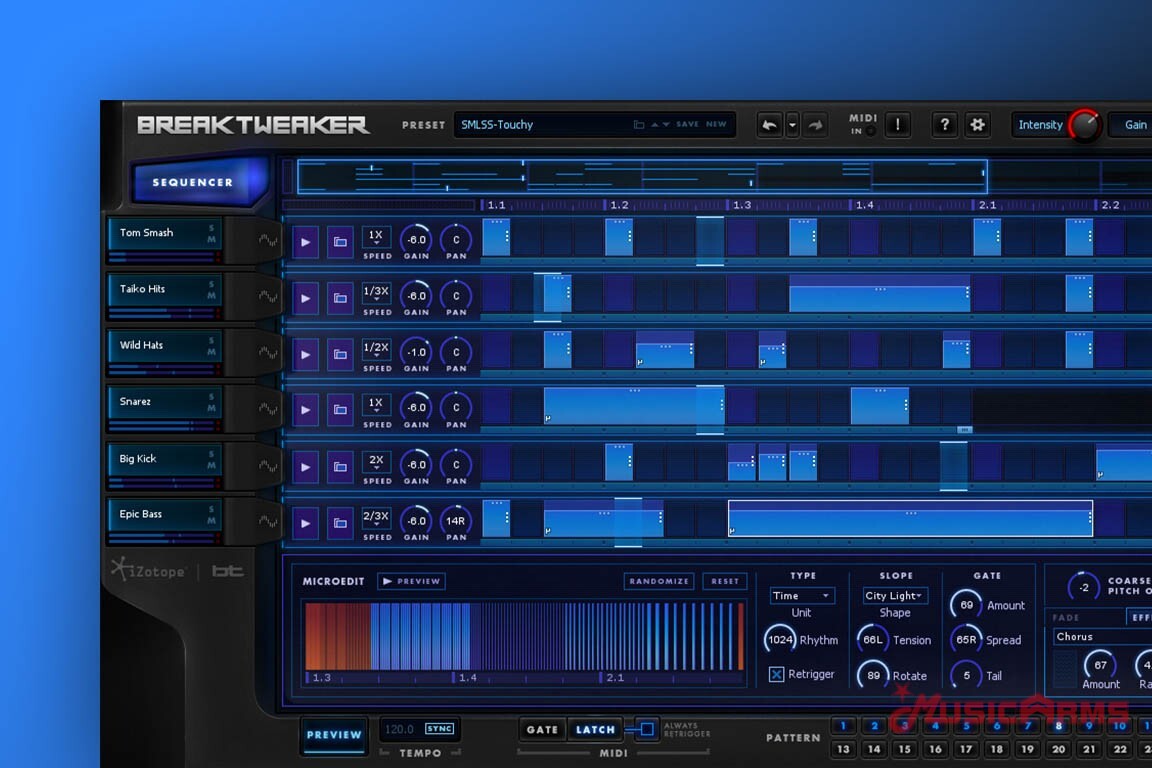1152x768 pixels.
Task: Click the red Intensity knob
Action: pos(1084,126)
